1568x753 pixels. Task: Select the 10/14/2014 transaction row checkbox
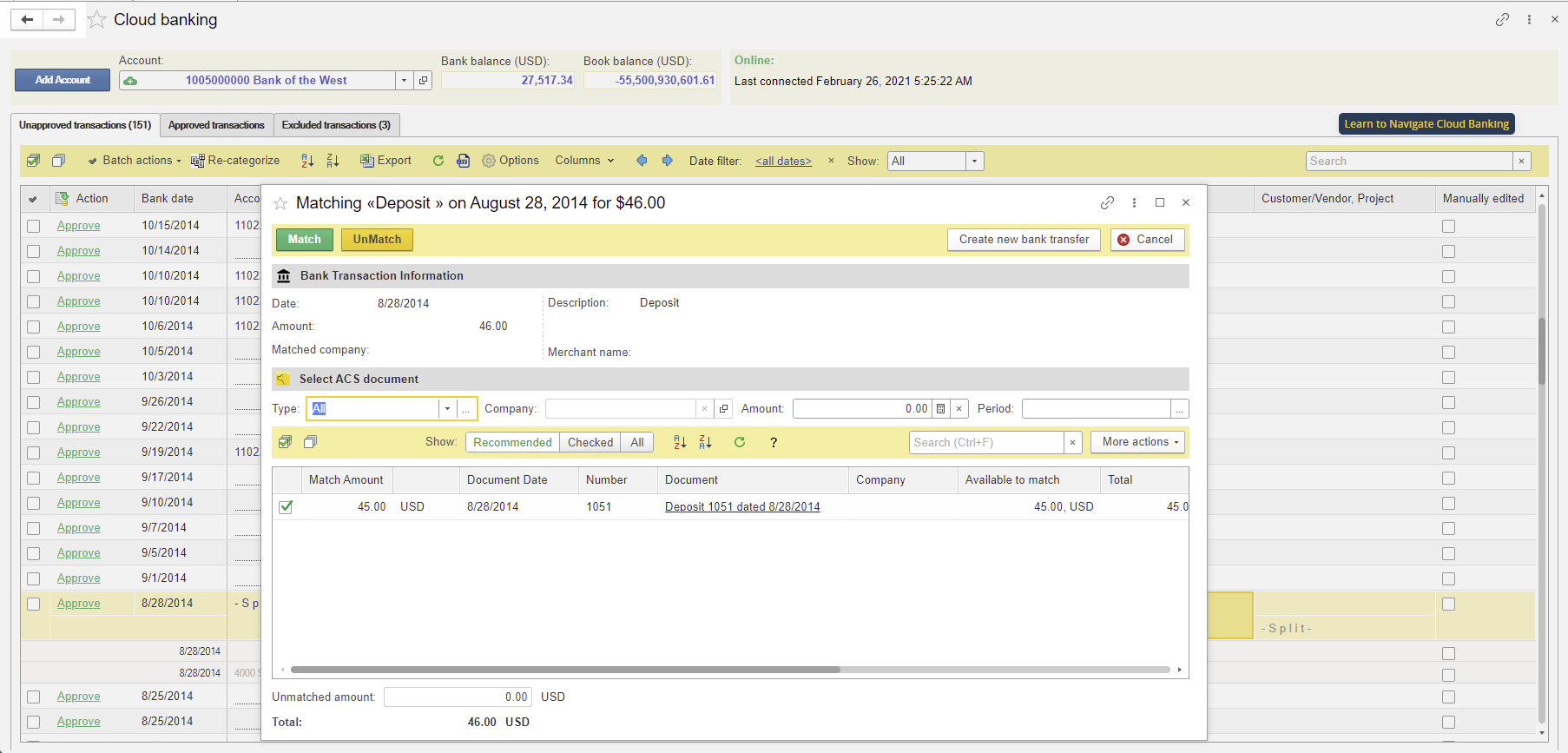pos(34,251)
